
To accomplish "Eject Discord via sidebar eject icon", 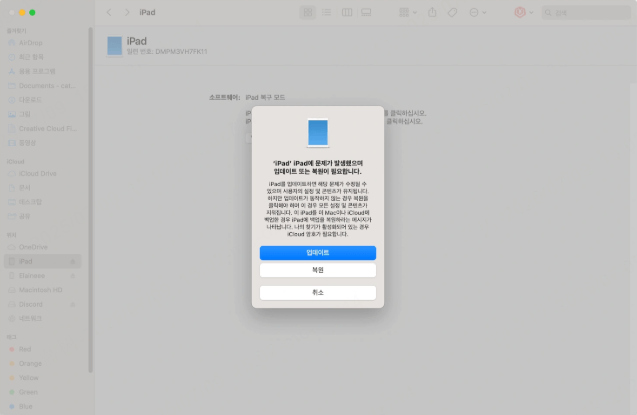I will (73, 304).
